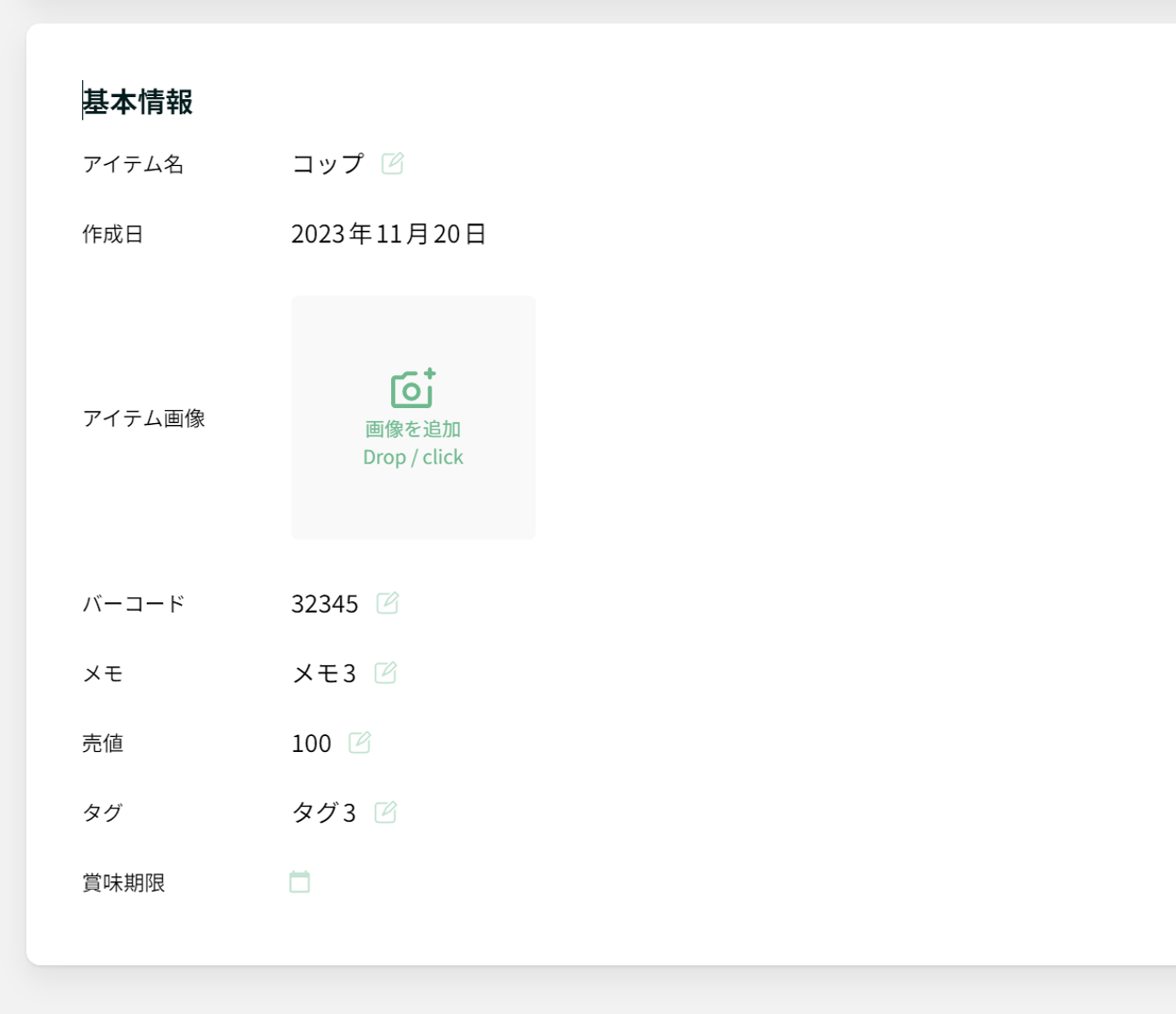Screen dimensions: 1176x1014
Task: Click the edit icon next to コップ
Action: [x=393, y=163]
